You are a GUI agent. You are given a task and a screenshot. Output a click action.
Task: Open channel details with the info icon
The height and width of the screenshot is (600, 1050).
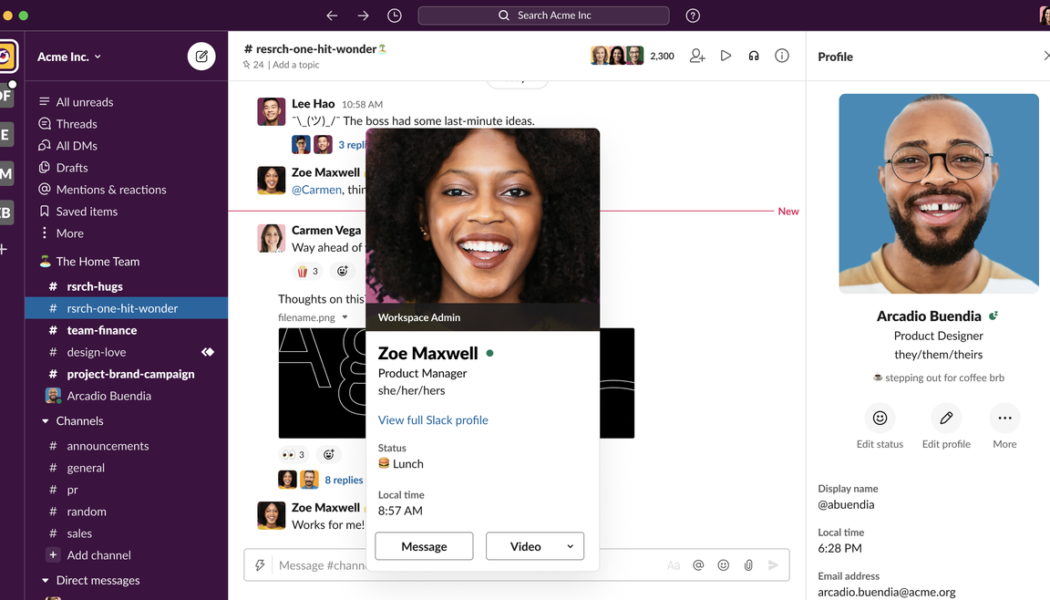click(x=781, y=56)
